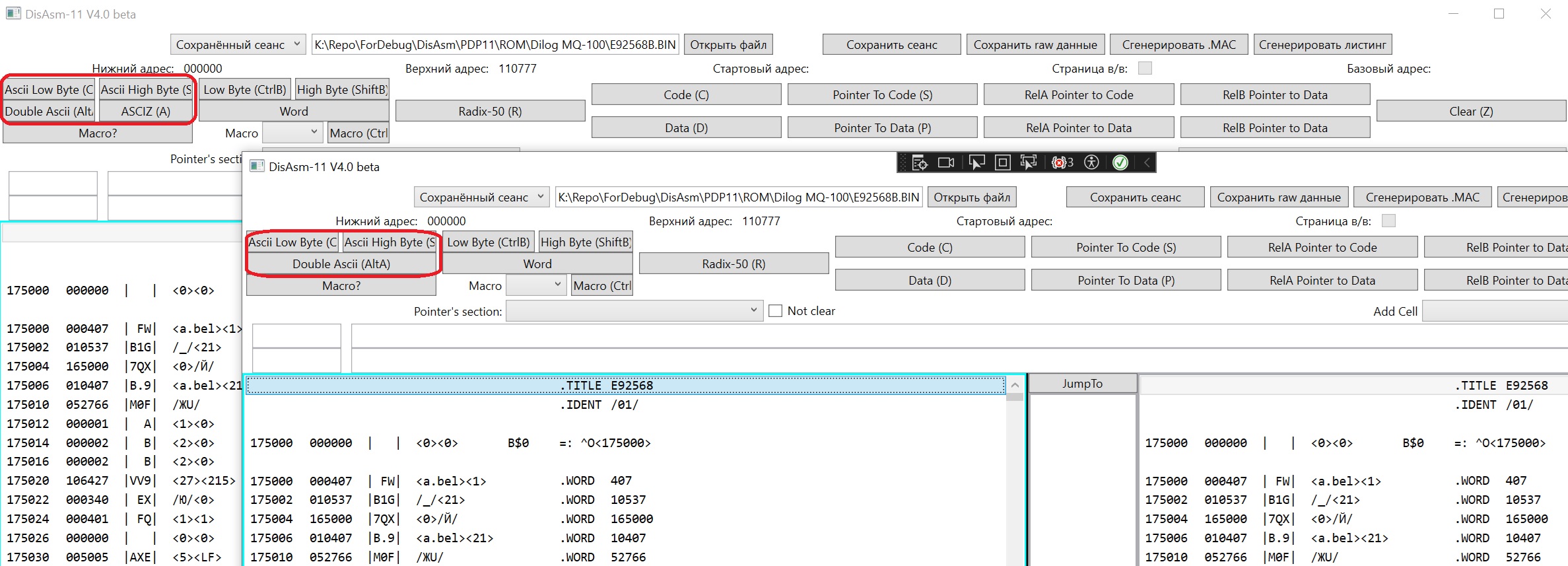1568x566 pixels.
Task: Click the listing scrollbar up arrow
Action: 1015,385
